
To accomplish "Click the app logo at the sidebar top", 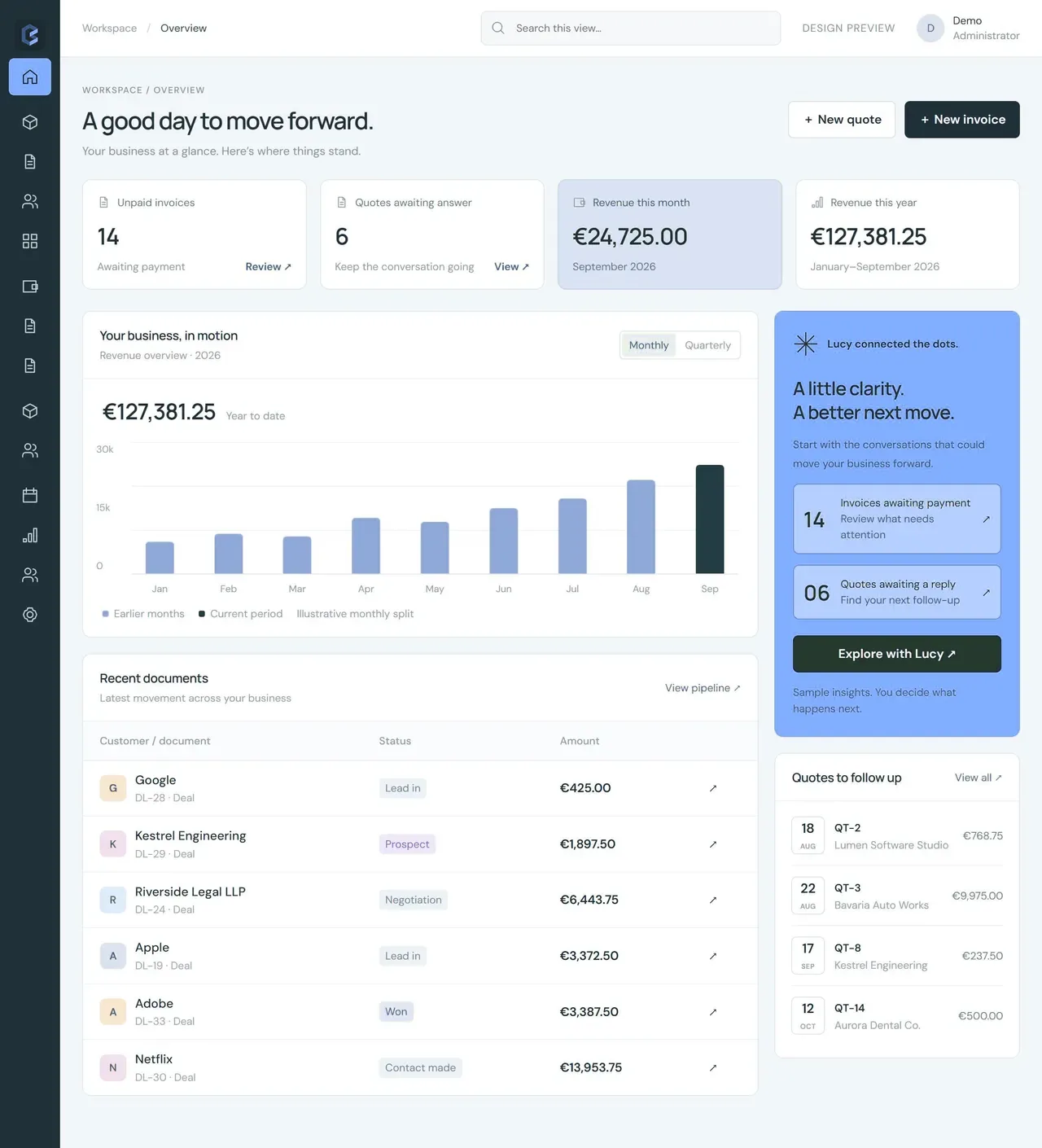I will click(x=30, y=34).
